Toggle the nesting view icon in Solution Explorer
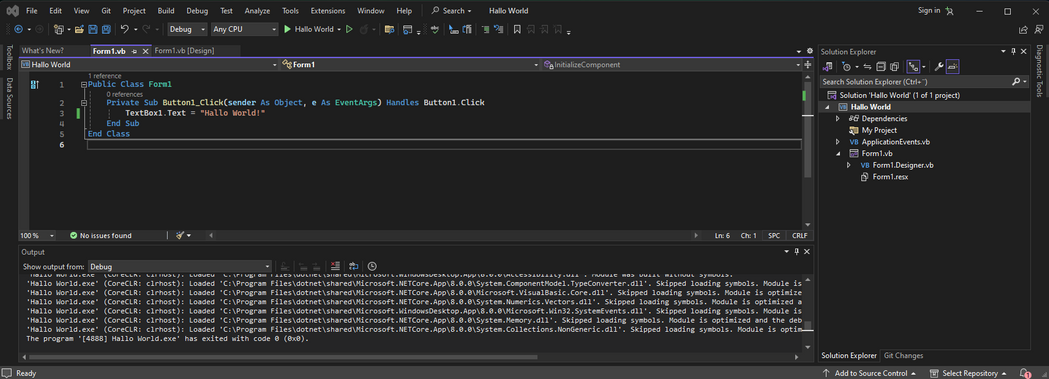 913,66
